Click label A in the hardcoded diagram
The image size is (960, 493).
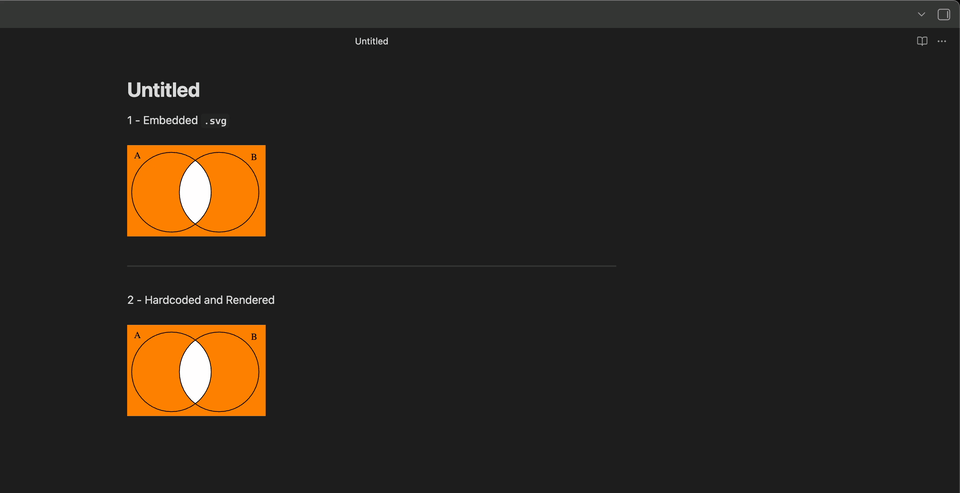pyautogui.click(x=137, y=335)
